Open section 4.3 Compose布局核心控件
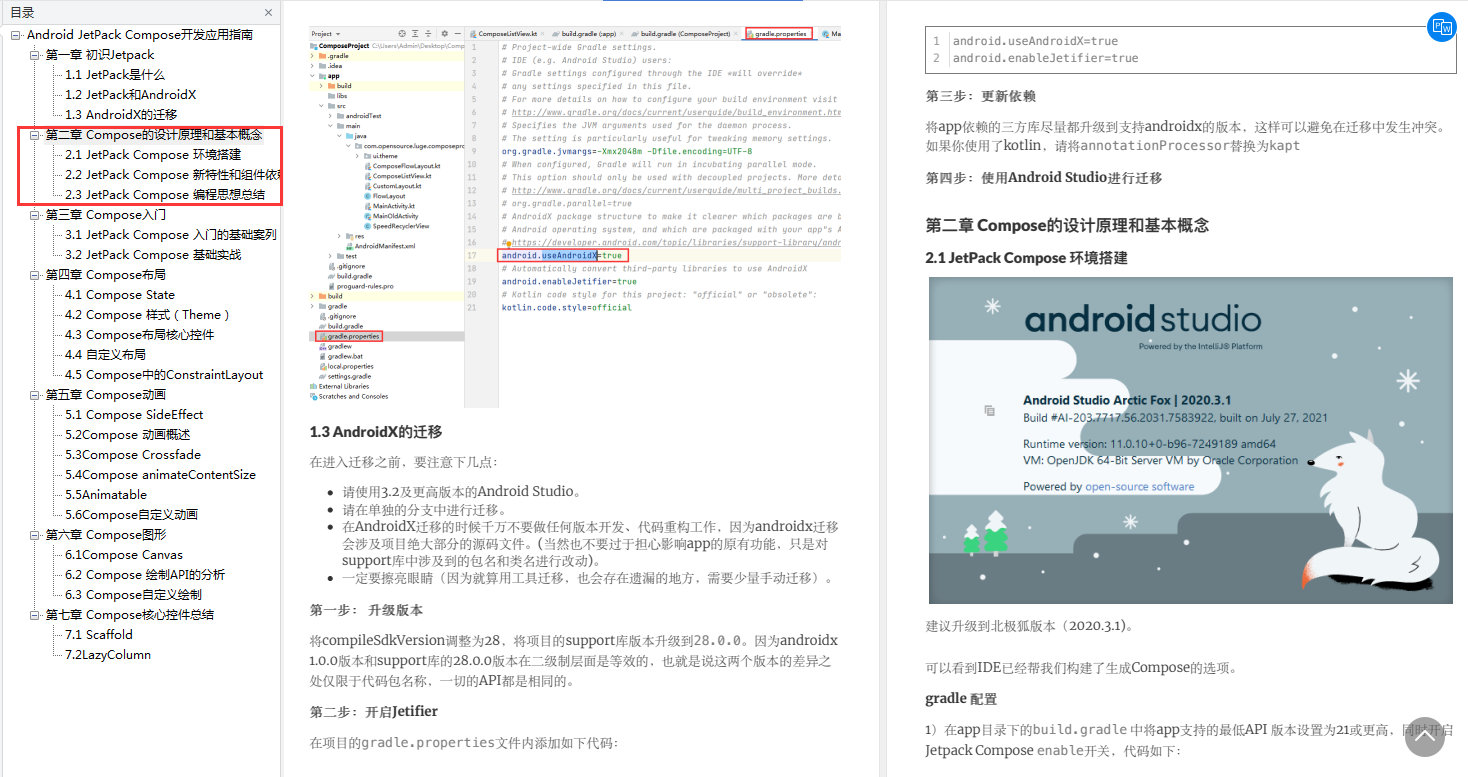The image size is (1468, 777). (140, 335)
